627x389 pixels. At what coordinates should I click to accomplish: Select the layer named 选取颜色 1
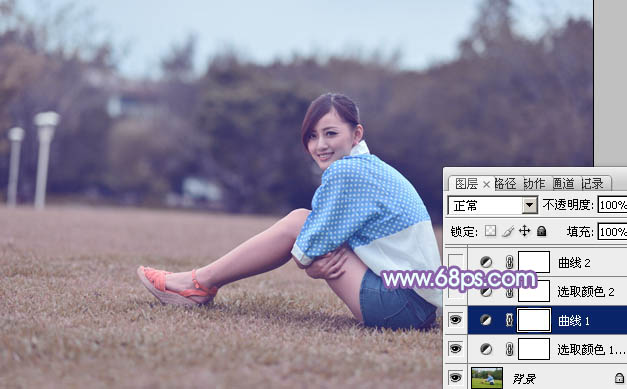(x=591, y=350)
